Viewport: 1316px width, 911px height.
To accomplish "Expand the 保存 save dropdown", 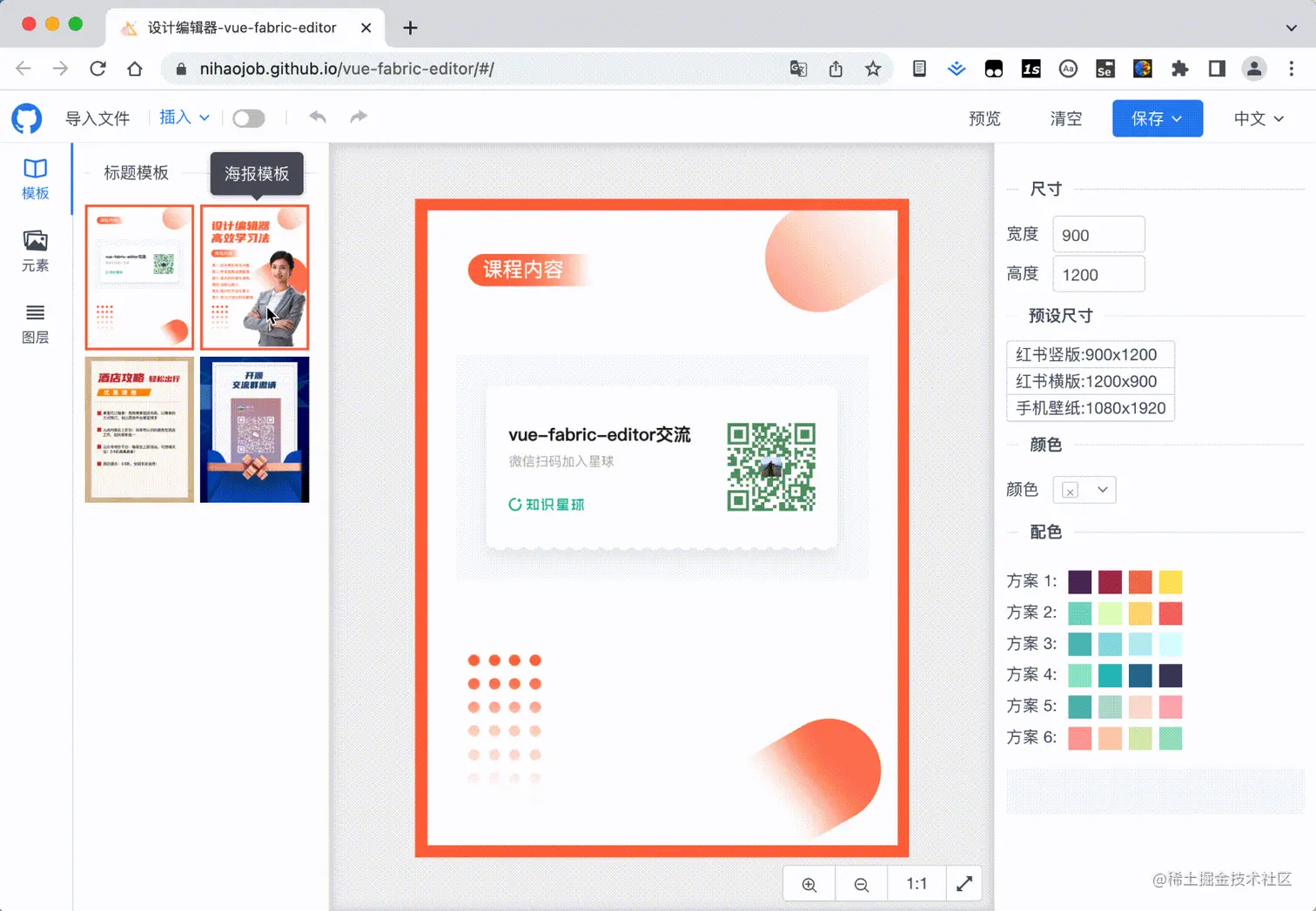I will point(1158,118).
